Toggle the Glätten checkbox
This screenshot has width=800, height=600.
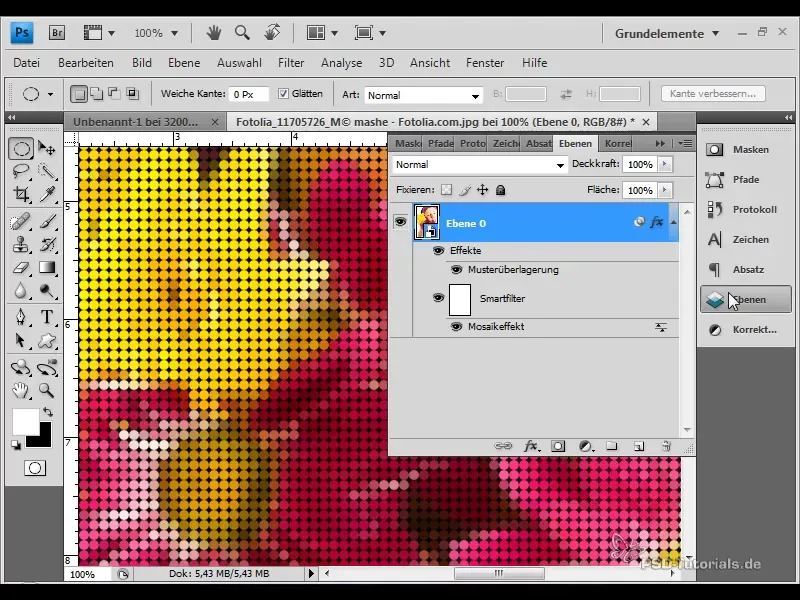(283, 93)
